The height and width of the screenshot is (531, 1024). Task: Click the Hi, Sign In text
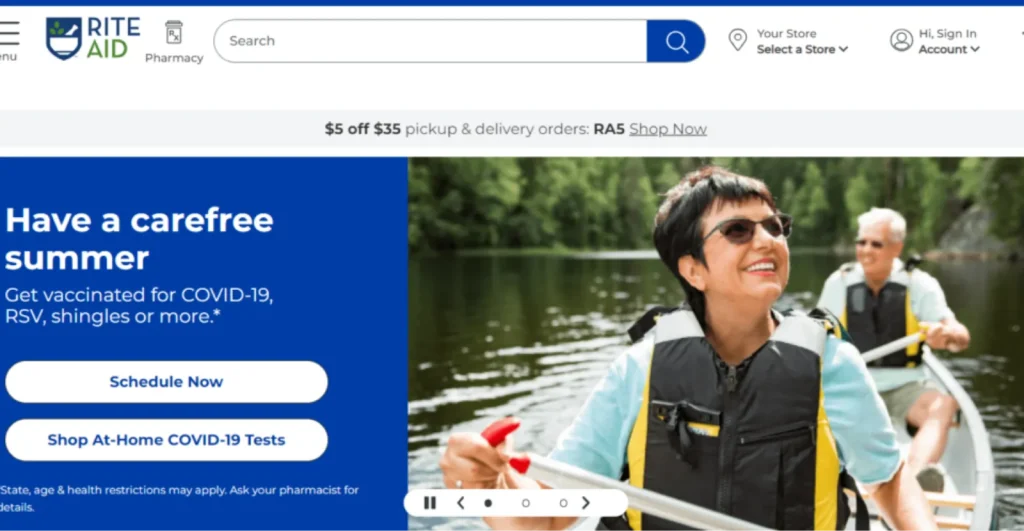[947, 33]
